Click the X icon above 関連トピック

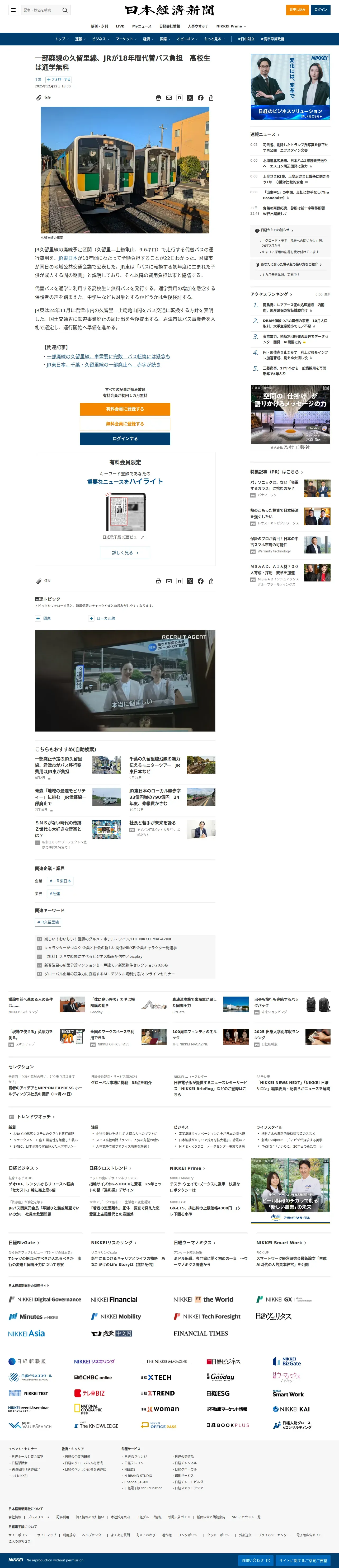[x=190, y=581]
